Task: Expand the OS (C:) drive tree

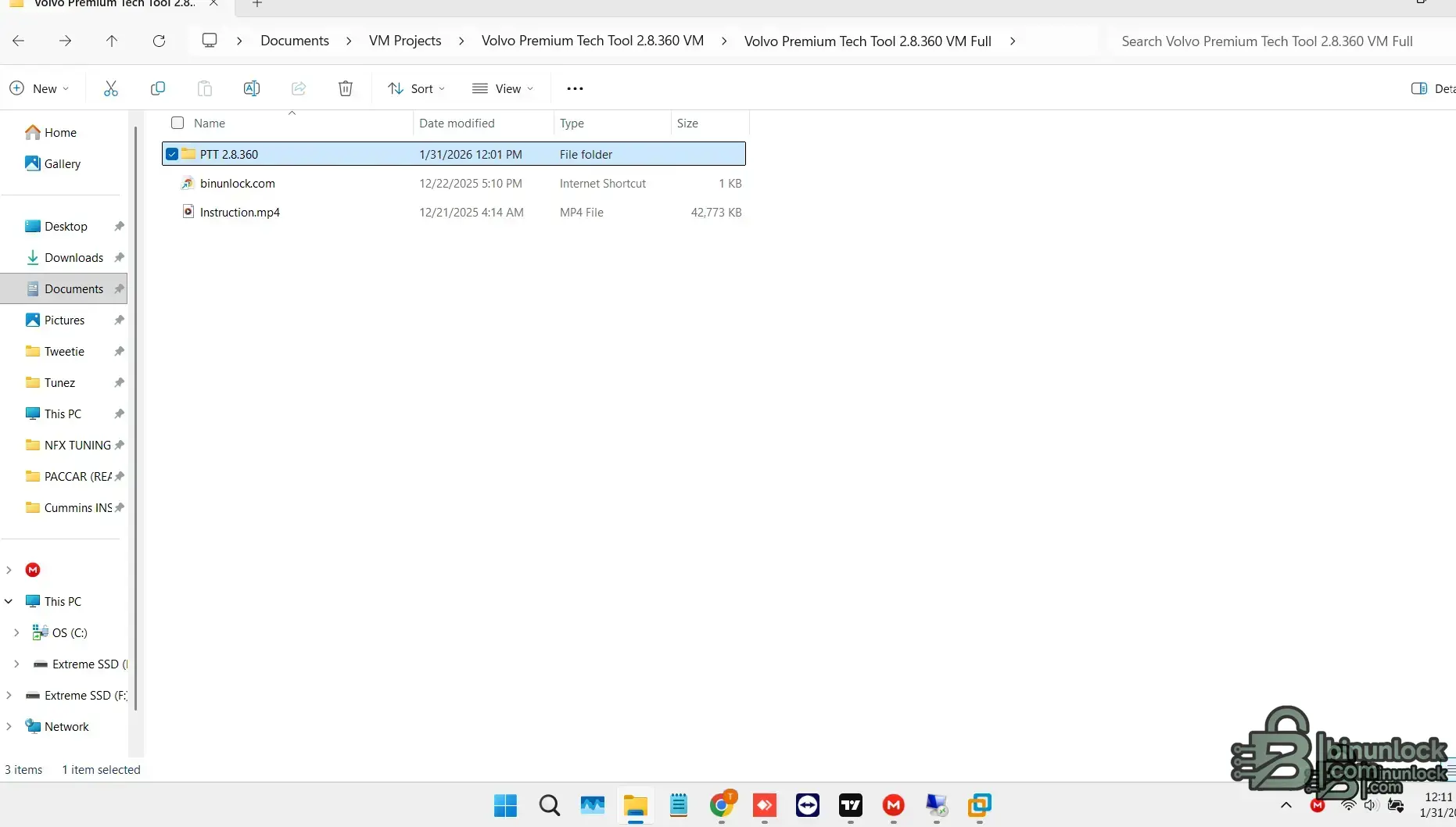Action: click(17, 632)
